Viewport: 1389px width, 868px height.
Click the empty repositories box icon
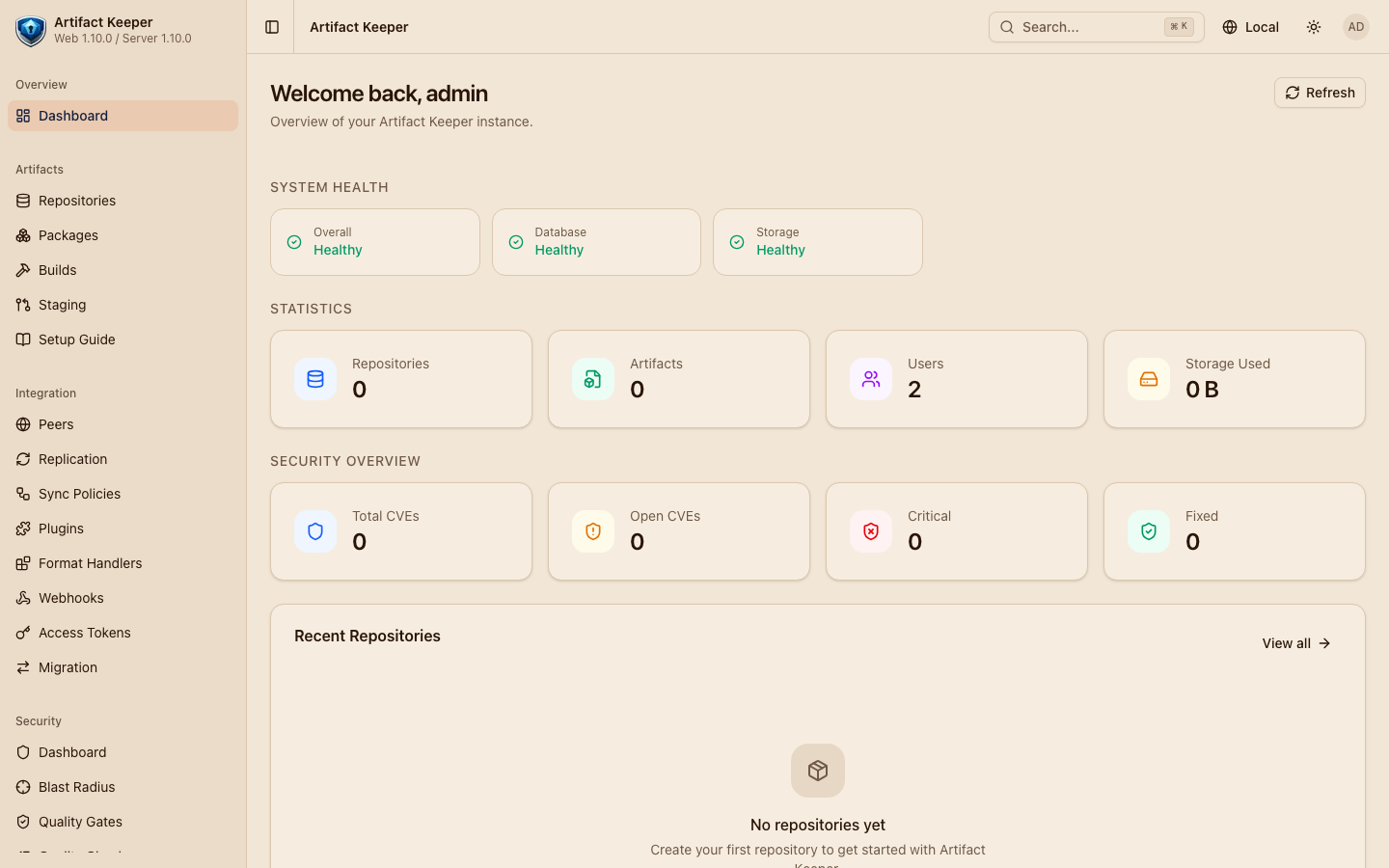(818, 771)
